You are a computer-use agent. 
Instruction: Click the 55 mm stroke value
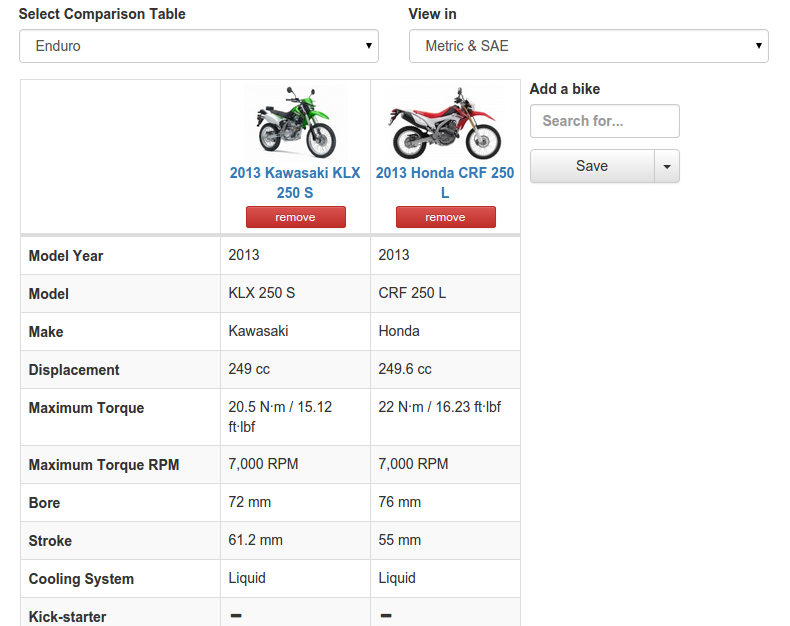click(x=400, y=540)
